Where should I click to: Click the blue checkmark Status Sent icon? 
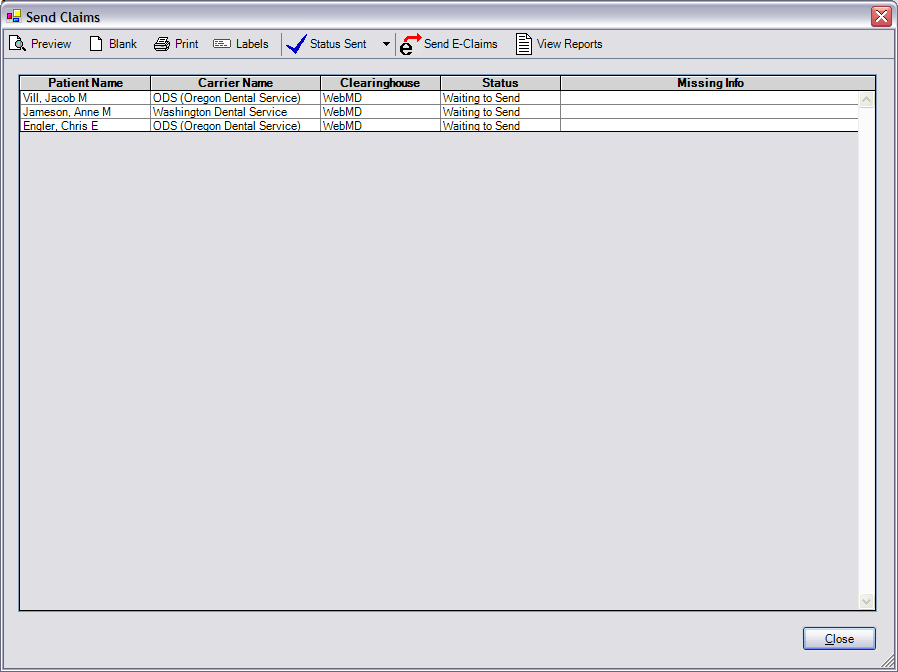[x=297, y=44]
